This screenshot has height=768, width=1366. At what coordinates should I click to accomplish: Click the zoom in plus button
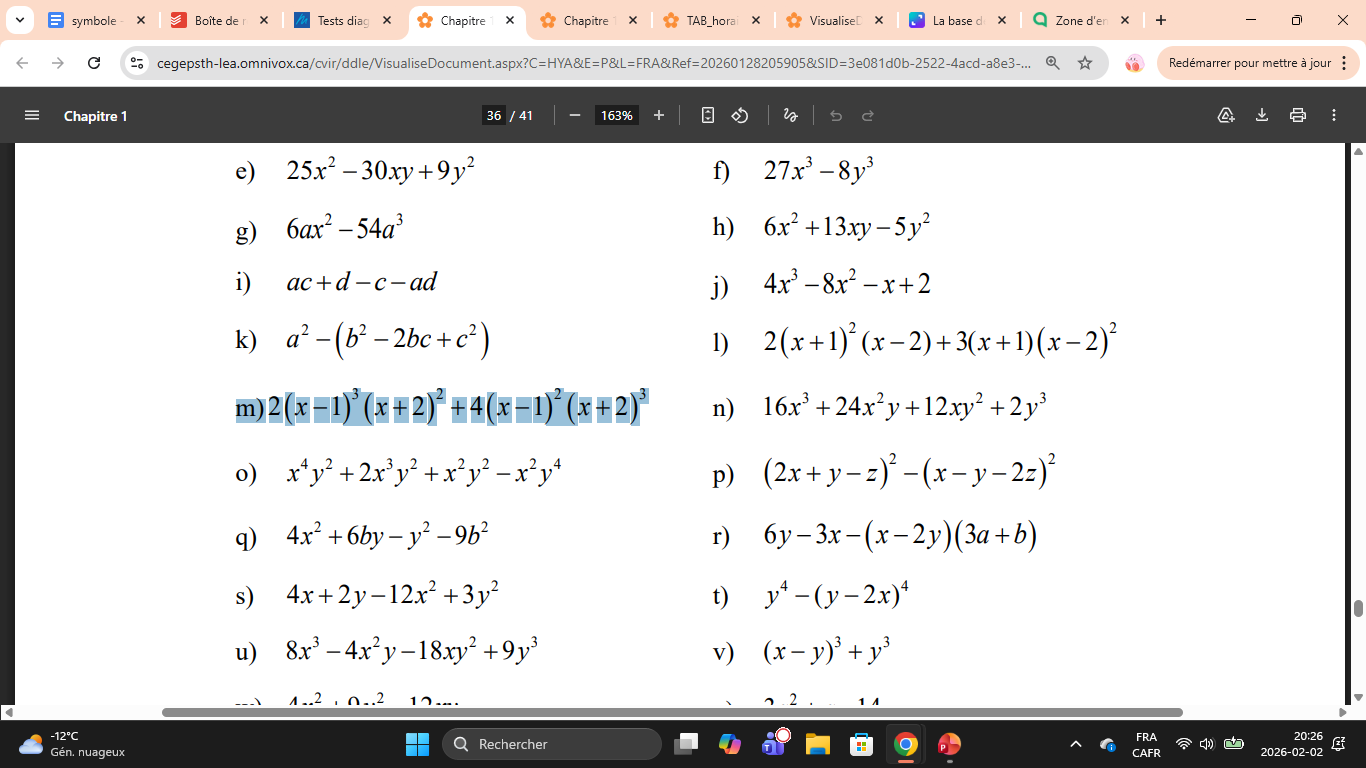tap(659, 115)
